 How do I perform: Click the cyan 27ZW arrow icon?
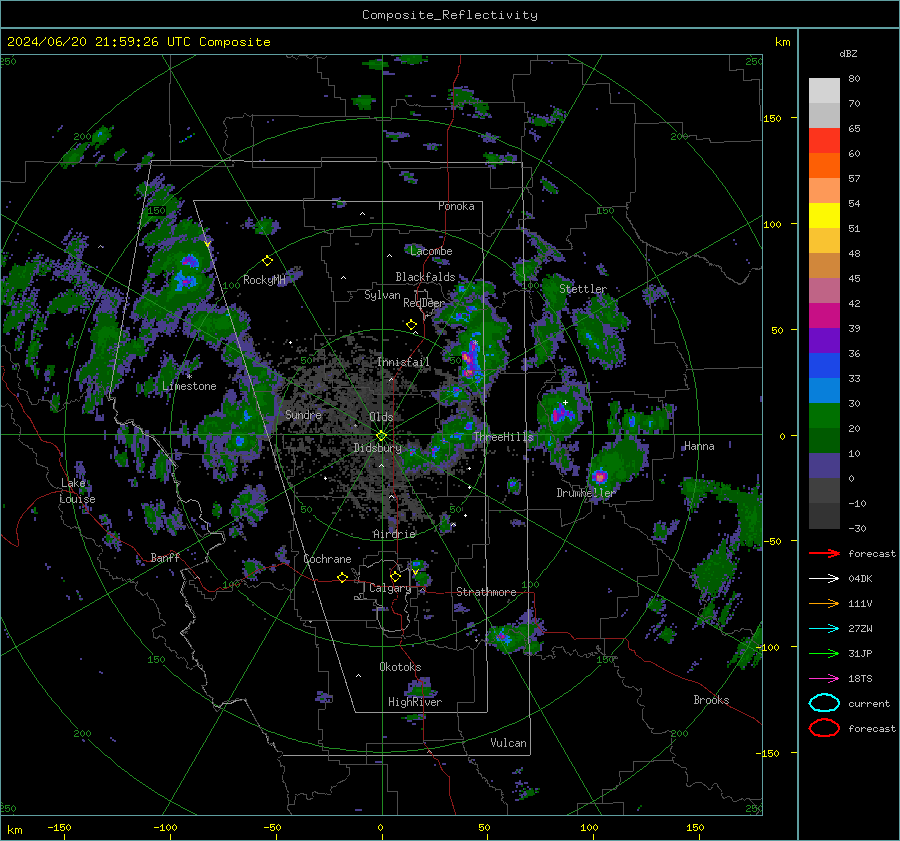[x=824, y=629]
